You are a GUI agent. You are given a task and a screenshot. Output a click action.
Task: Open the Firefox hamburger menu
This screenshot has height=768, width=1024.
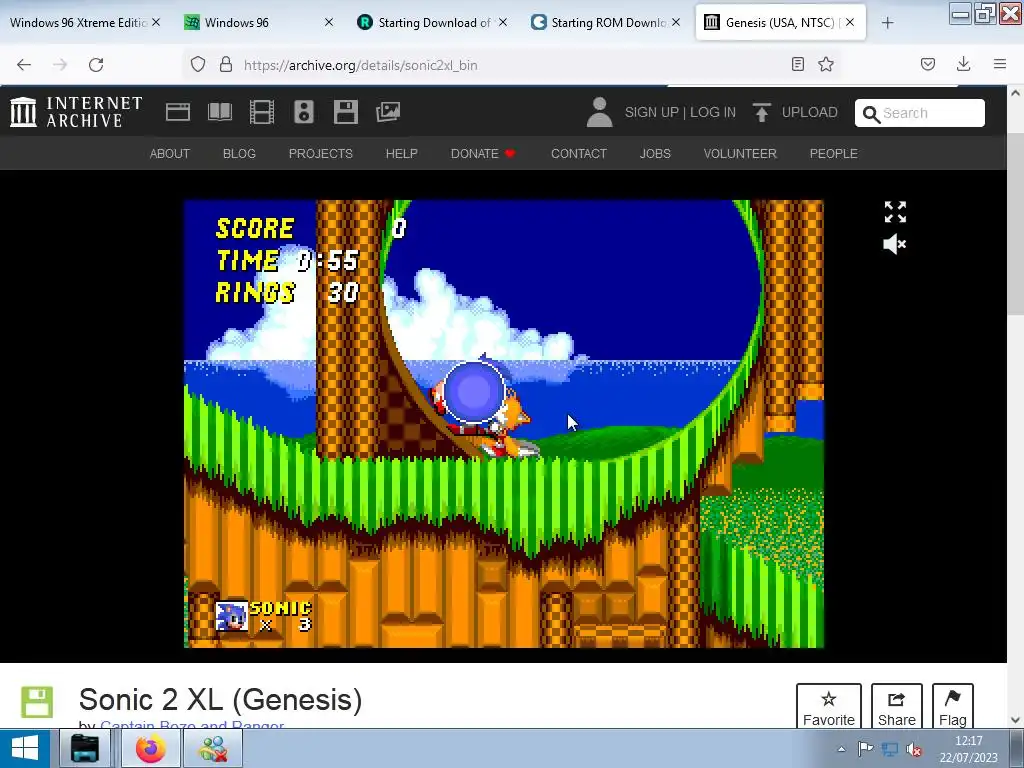[1000, 64]
